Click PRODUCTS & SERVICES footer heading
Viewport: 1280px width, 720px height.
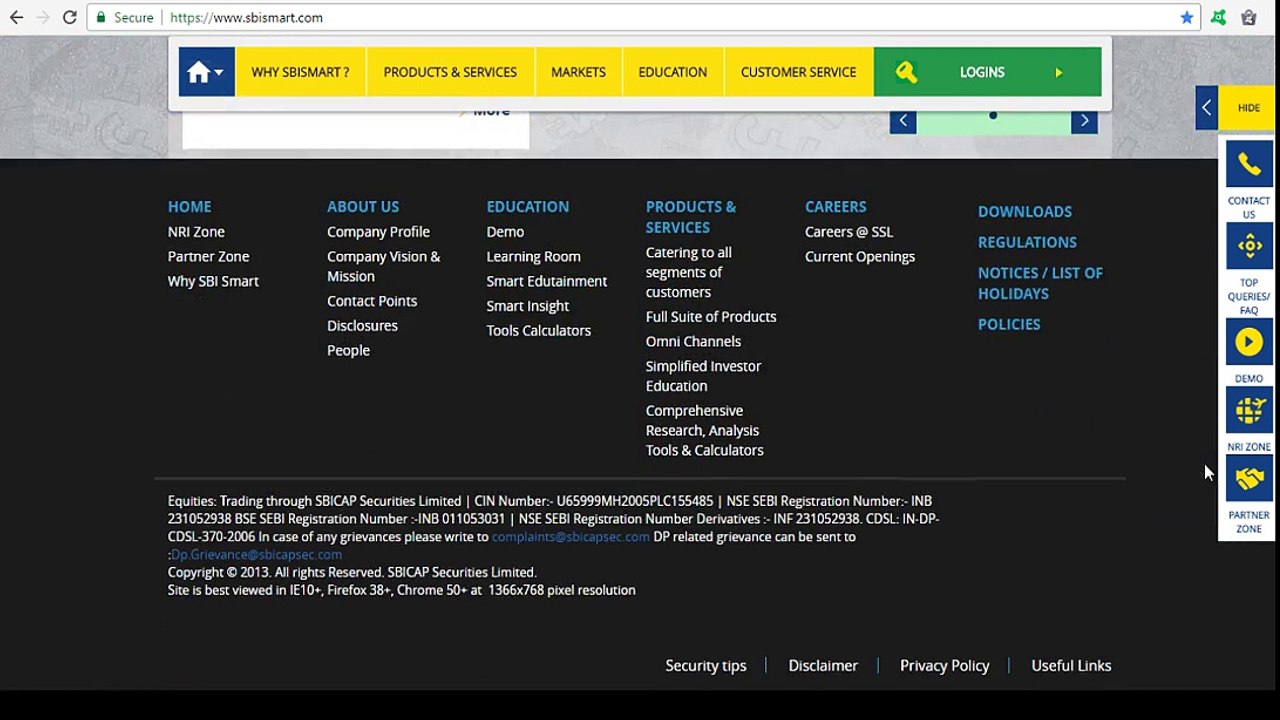691,217
